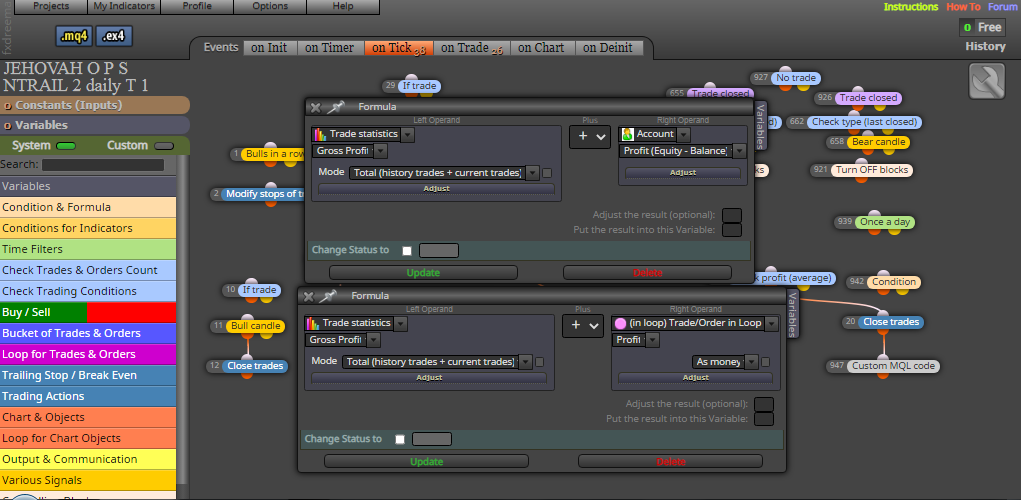Check Change Status to in lower Formula
The width and height of the screenshot is (1021, 500).
tap(400, 439)
